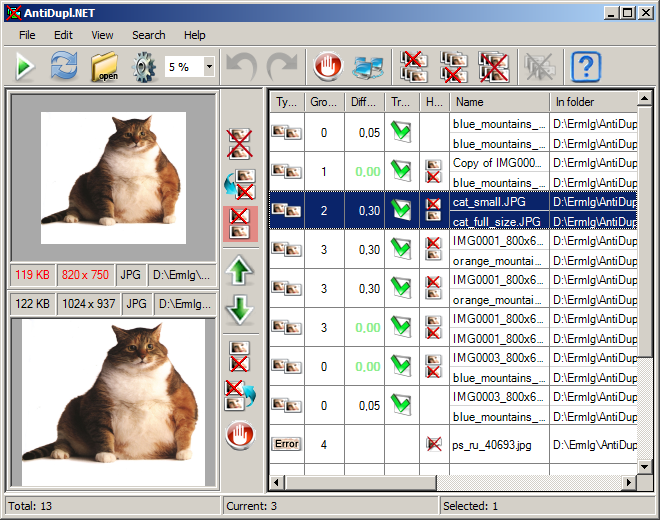Open the Search menu

coord(149,35)
